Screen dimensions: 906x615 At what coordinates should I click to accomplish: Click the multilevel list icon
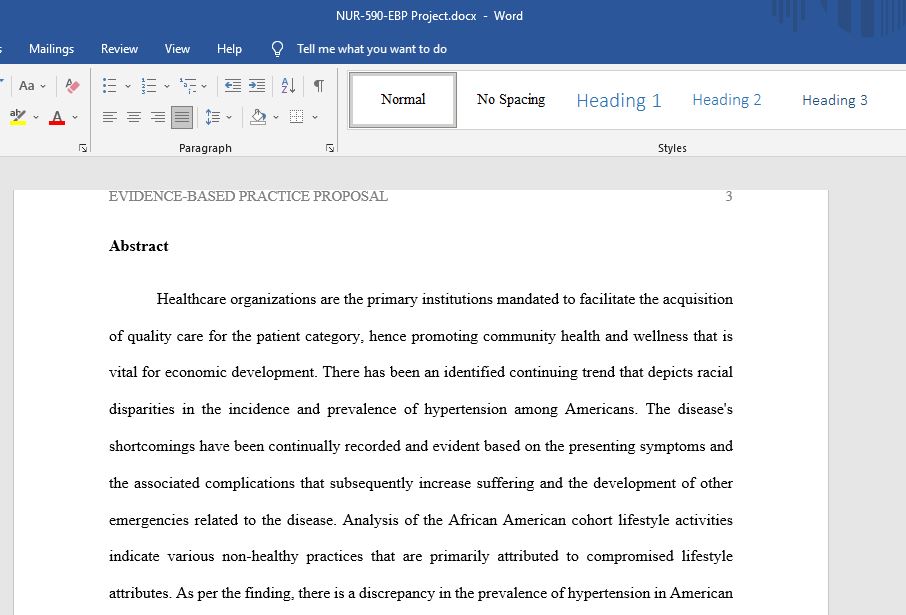pyautogui.click(x=187, y=86)
